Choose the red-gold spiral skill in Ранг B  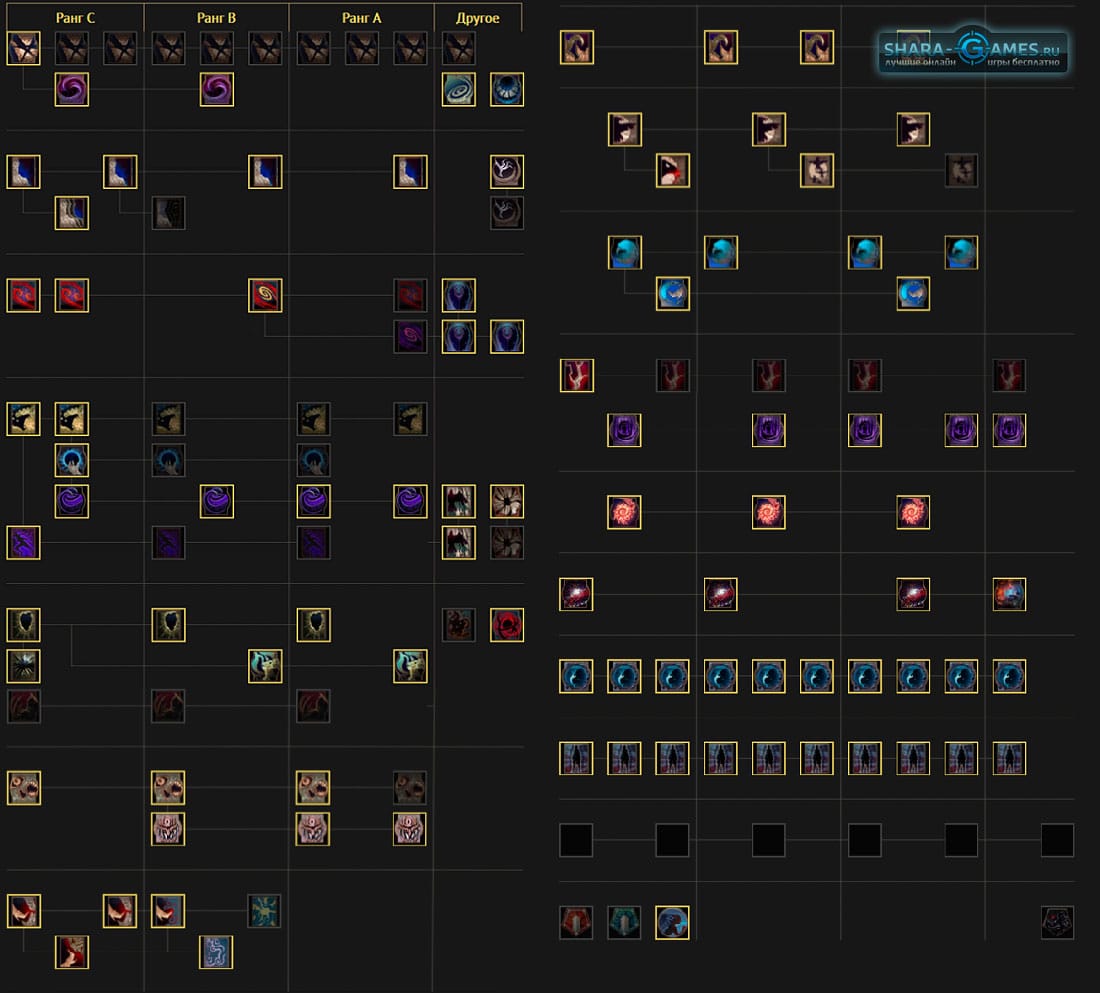pos(265,295)
